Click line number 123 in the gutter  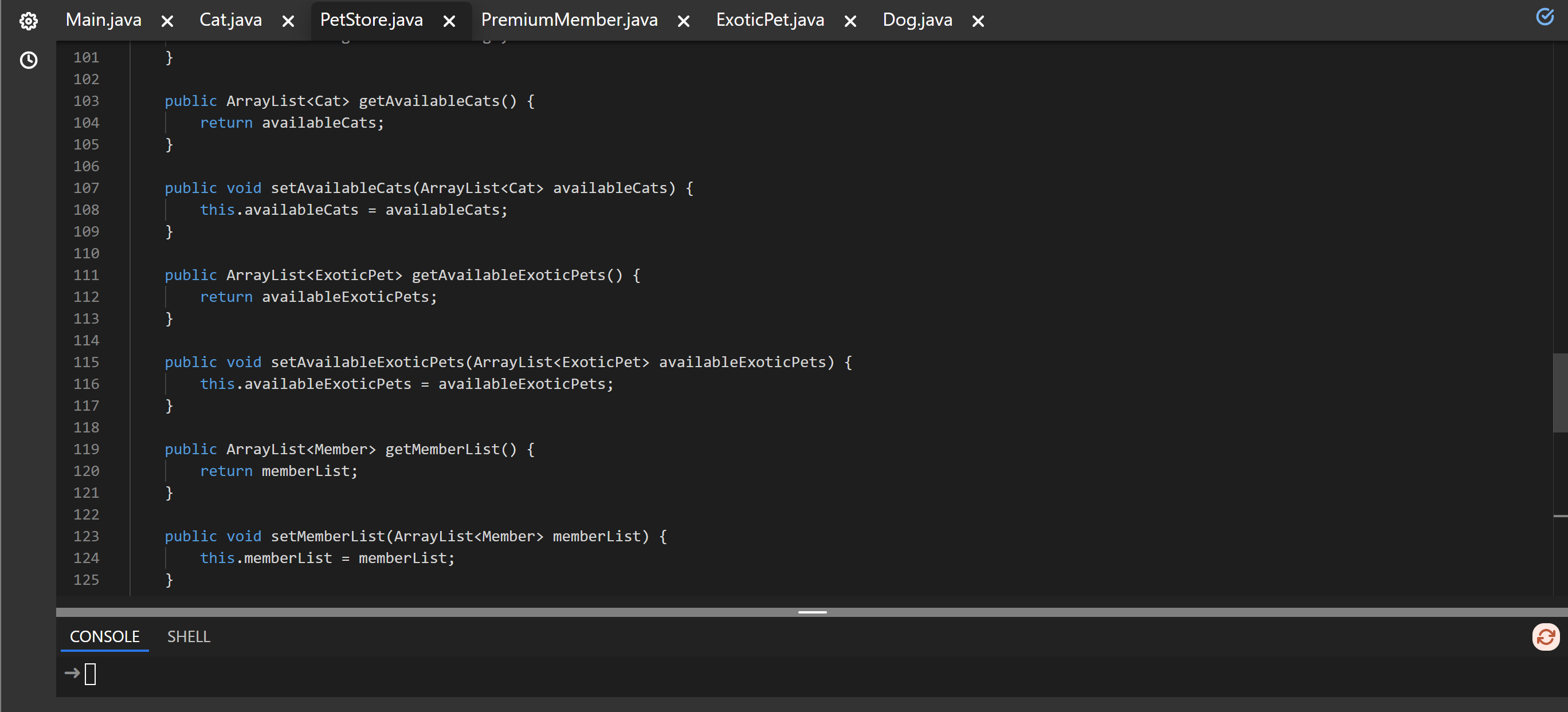86,536
